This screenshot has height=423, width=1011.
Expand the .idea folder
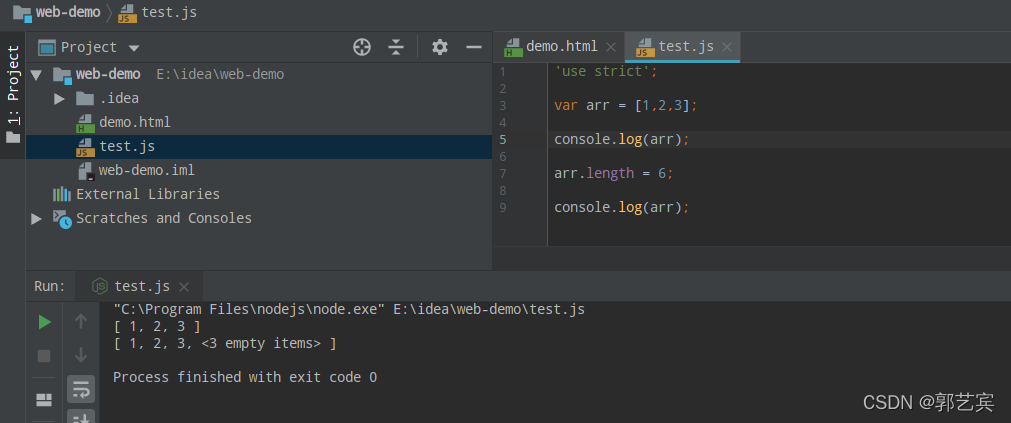tap(59, 99)
